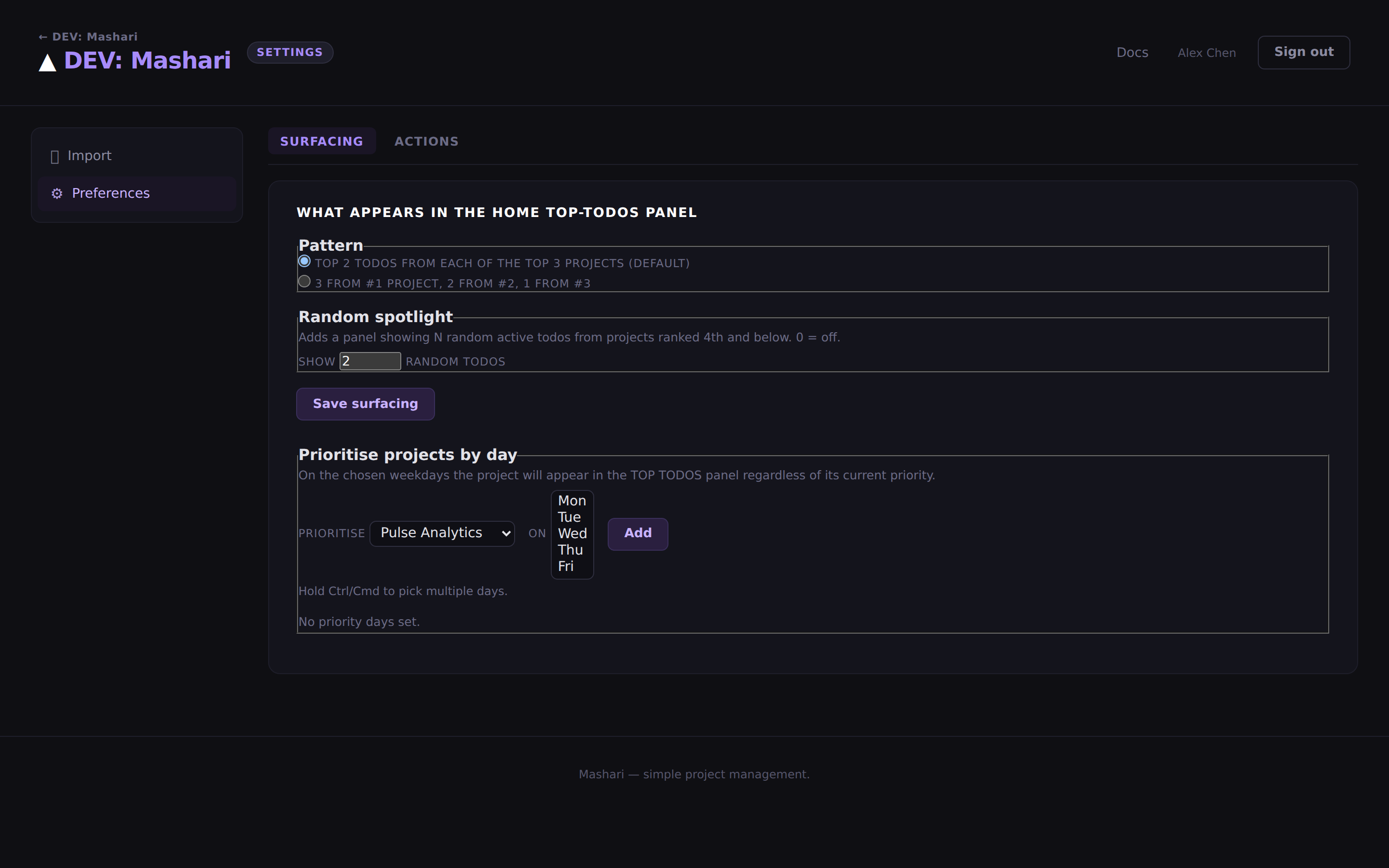
Task: Click the Alex Chen user name
Action: click(1207, 53)
